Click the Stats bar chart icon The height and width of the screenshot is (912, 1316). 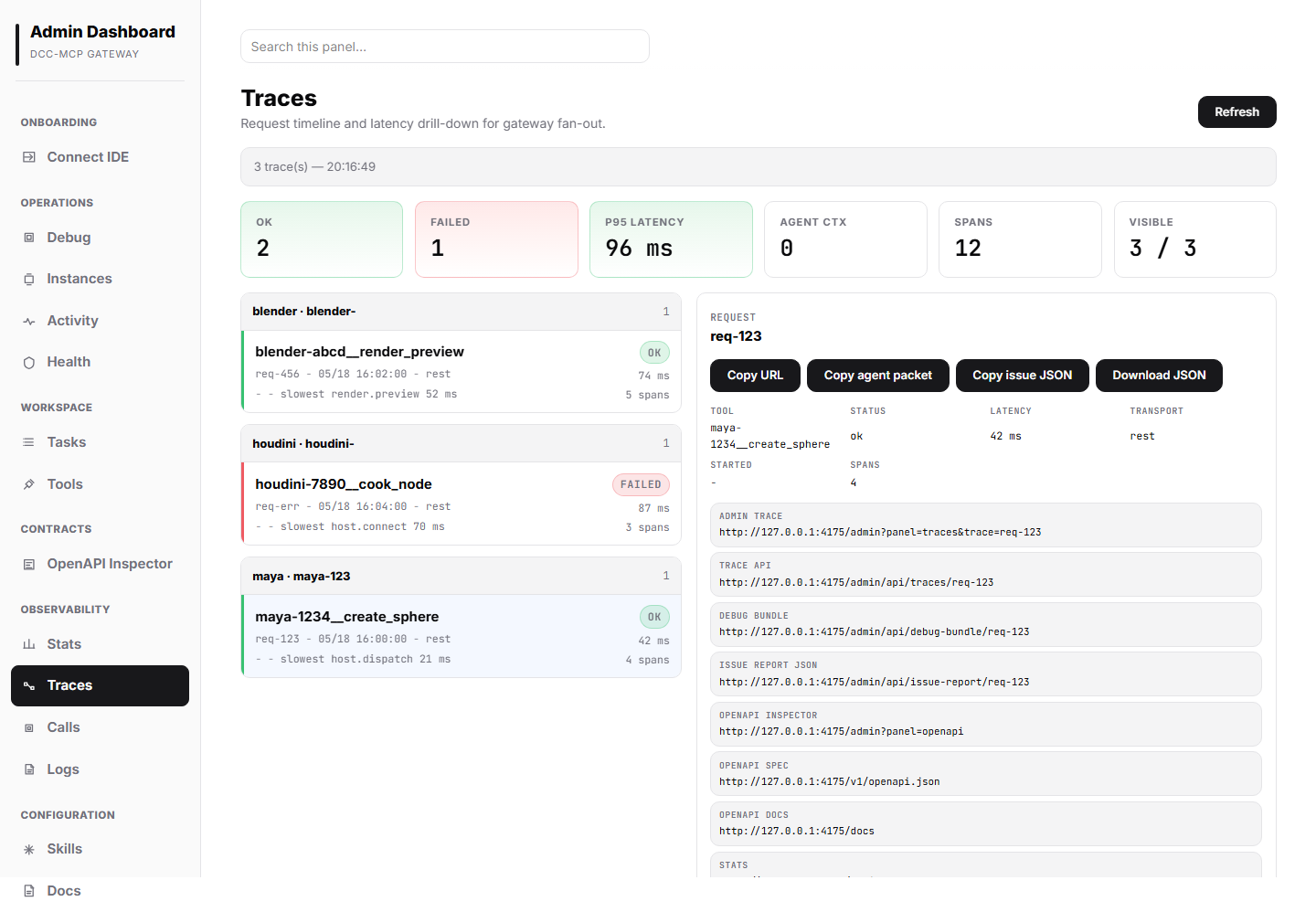pos(29,644)
